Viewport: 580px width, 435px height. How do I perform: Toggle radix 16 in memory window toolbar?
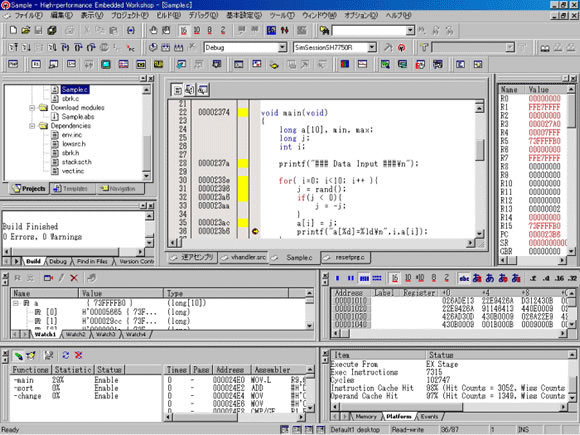pos(395,278)
